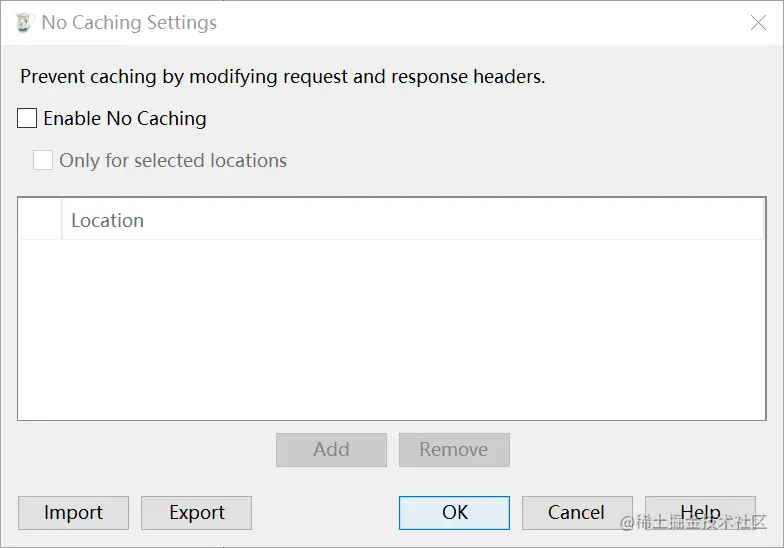Click the blank first column header
784x548 pixels.
click(x=40, y=220)
